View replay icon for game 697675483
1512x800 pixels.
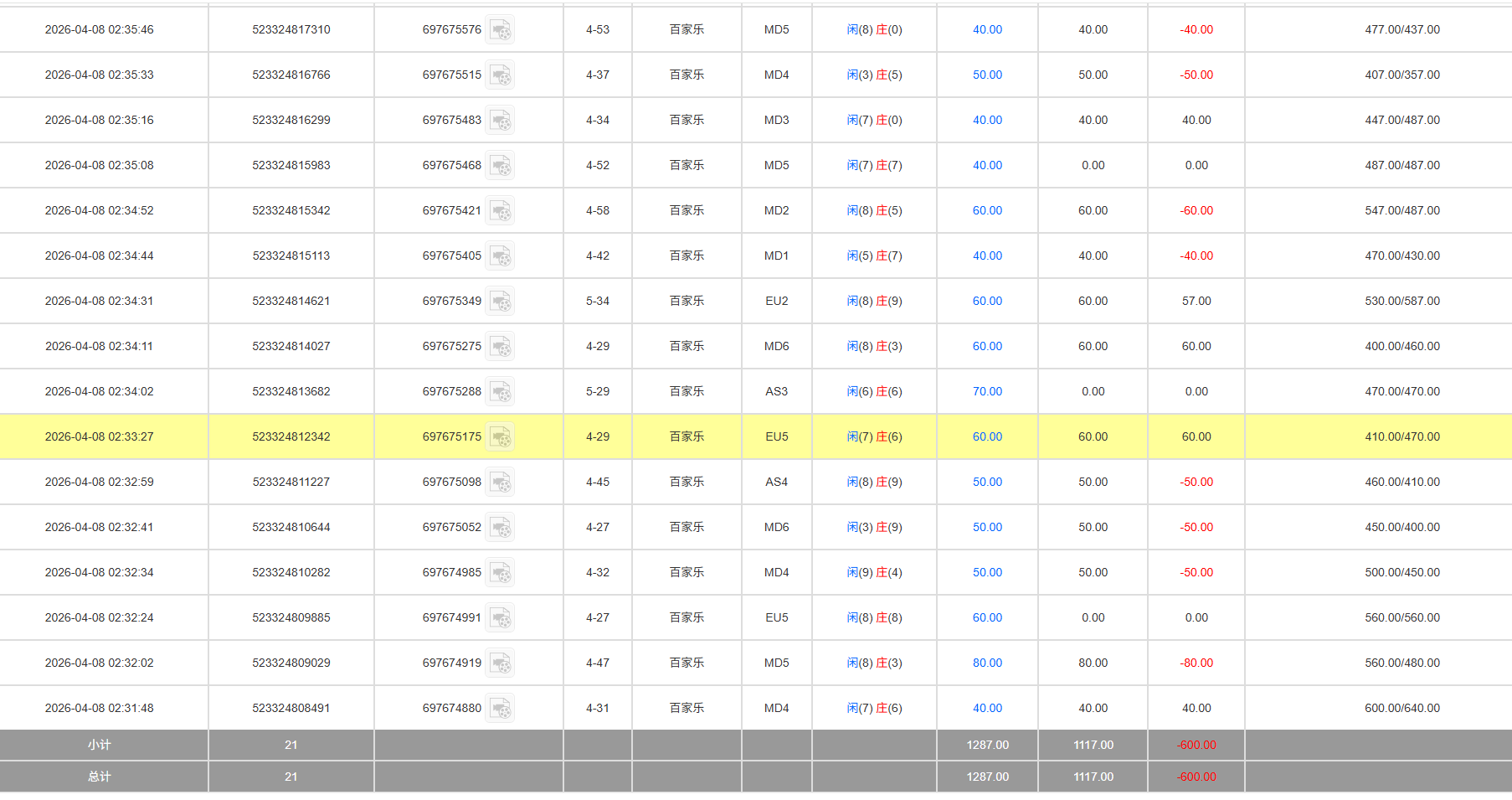(x=501, y=120)
